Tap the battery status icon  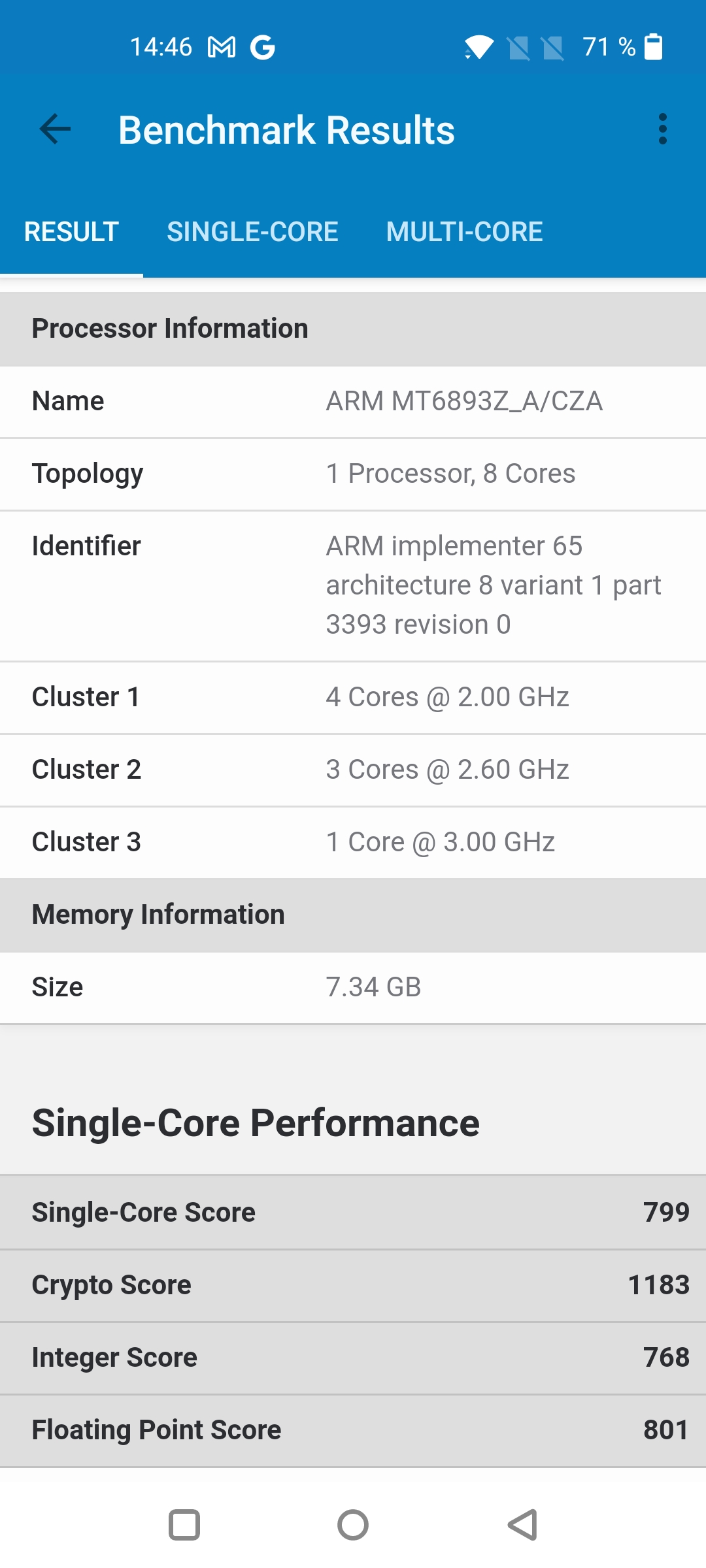click(x=653, y=47)
